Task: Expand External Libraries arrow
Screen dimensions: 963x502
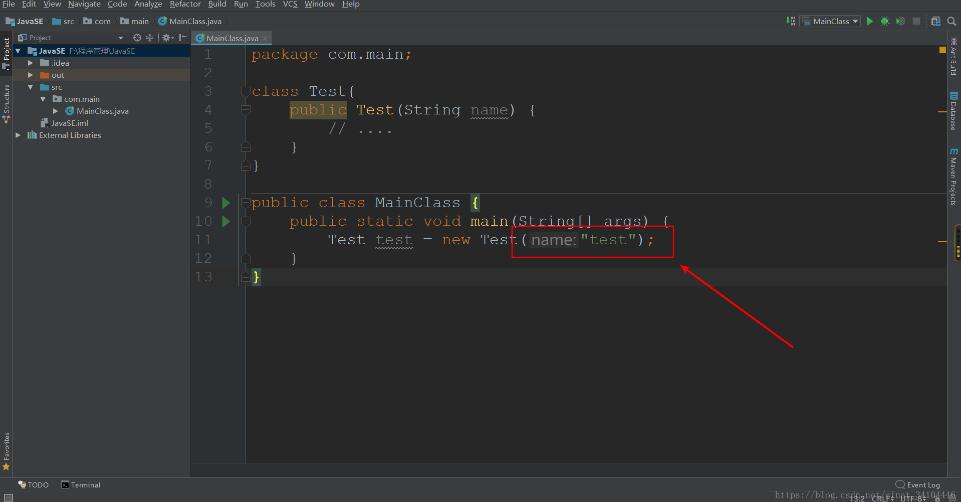Action: point(18,135)
